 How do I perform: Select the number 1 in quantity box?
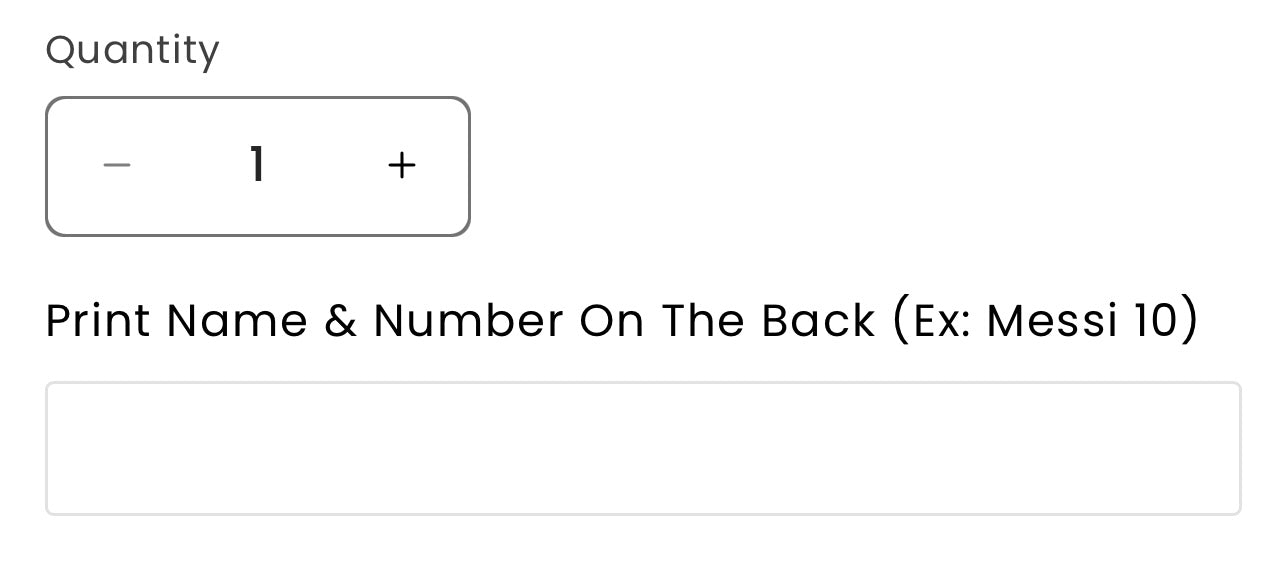(x=258, y=165)
